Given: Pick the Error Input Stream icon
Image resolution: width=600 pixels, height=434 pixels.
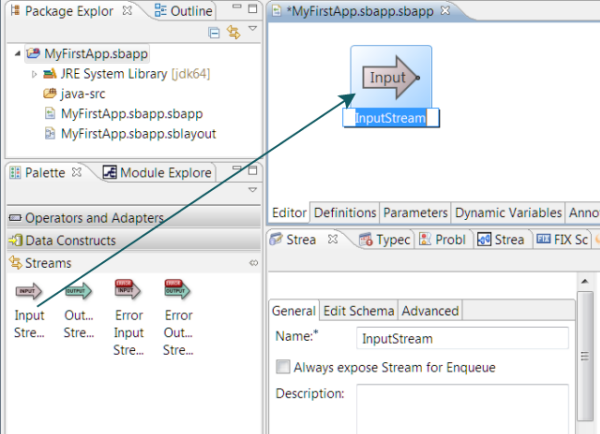Looking at the screenshot, I should pos(128,291).
